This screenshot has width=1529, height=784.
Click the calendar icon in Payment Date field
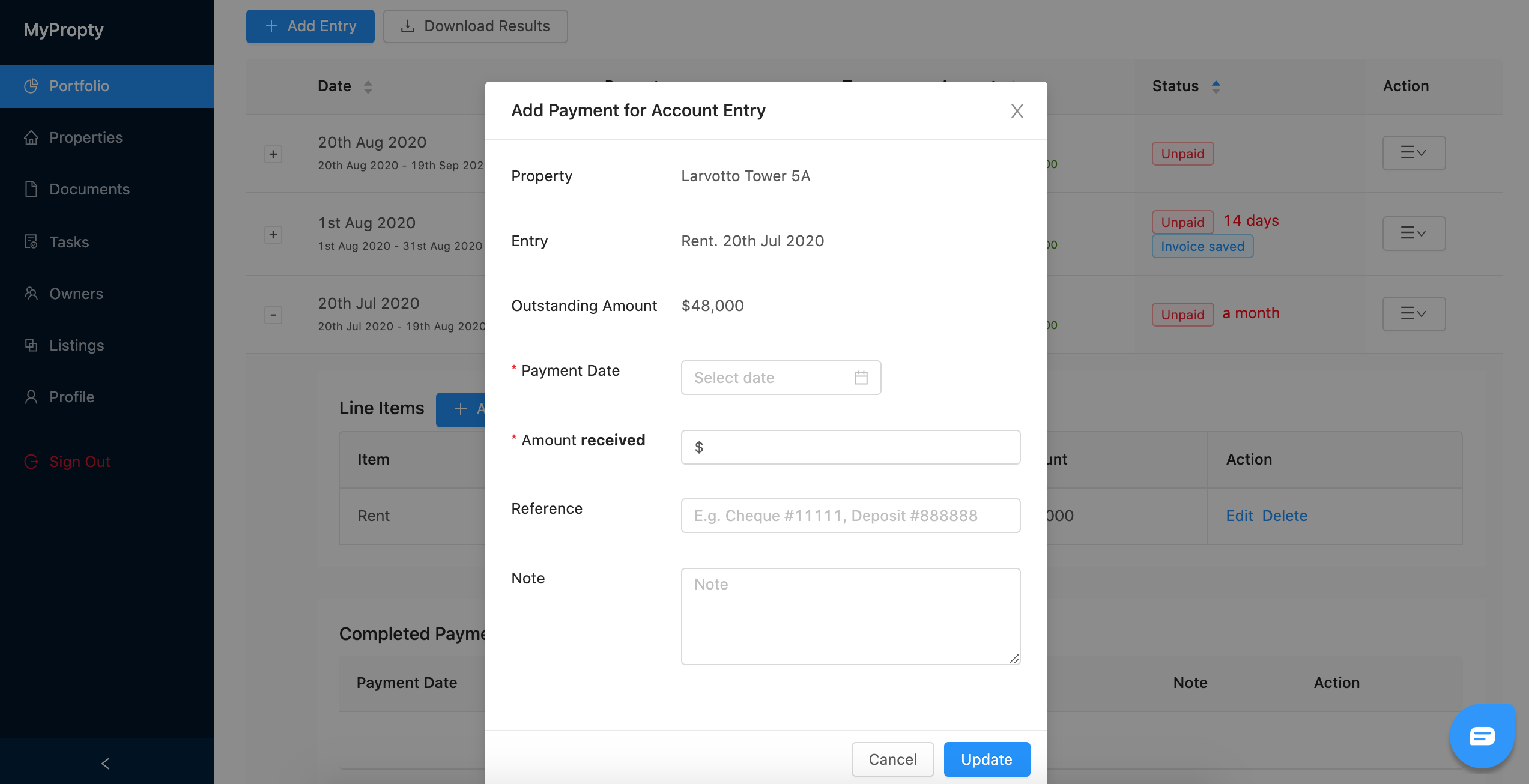tap(861, 378)
